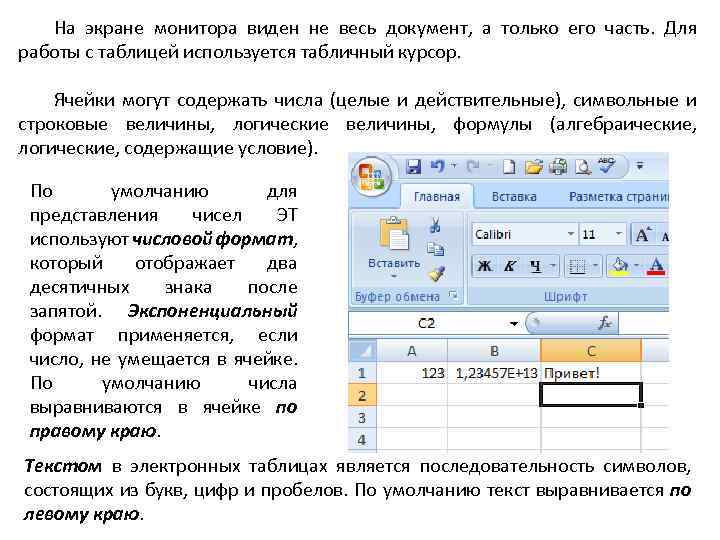
Task: Expand the underline style arrow next to Ч
Action: tap(553, 265)
